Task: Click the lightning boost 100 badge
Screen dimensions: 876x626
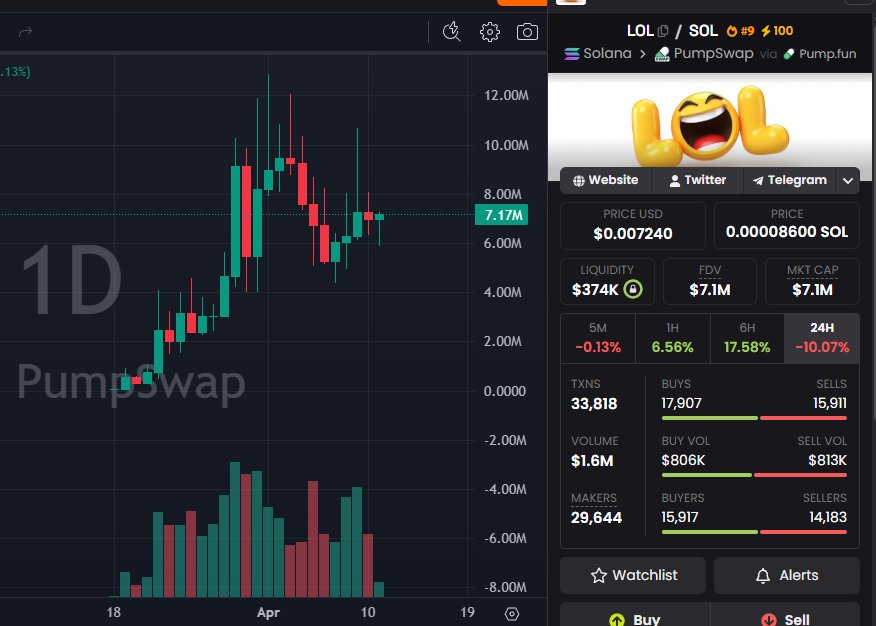Action: pos(777,31)
